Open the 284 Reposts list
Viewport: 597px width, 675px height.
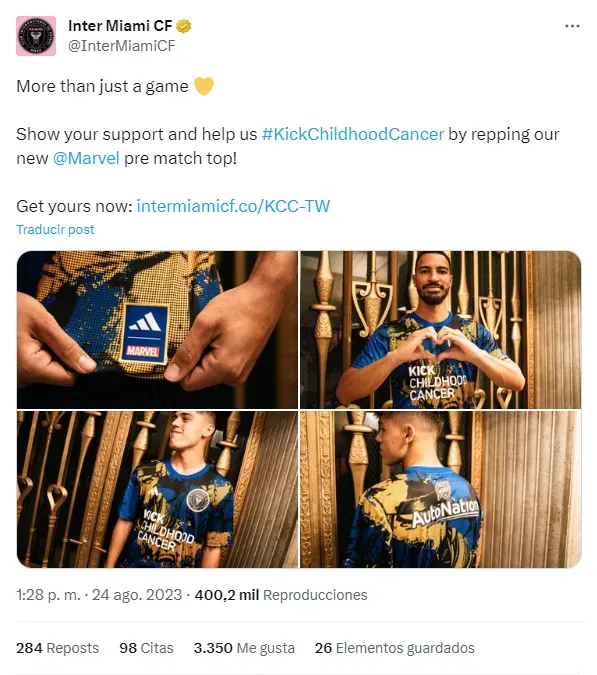click(x=58, y=648)
